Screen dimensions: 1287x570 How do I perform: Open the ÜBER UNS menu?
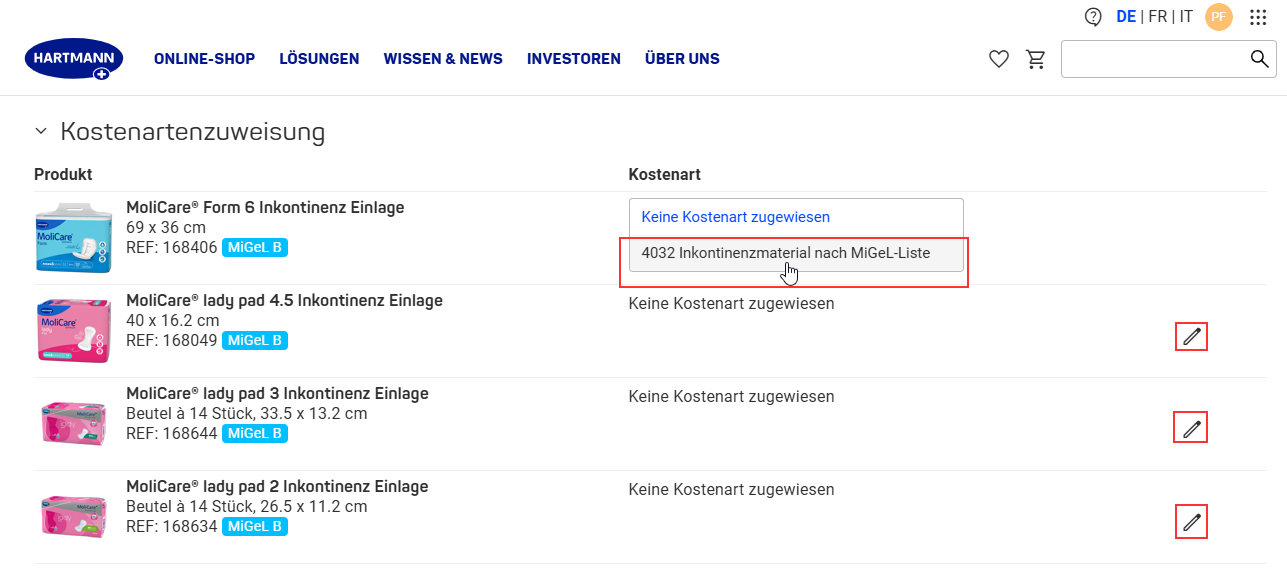tap(682, 59)
